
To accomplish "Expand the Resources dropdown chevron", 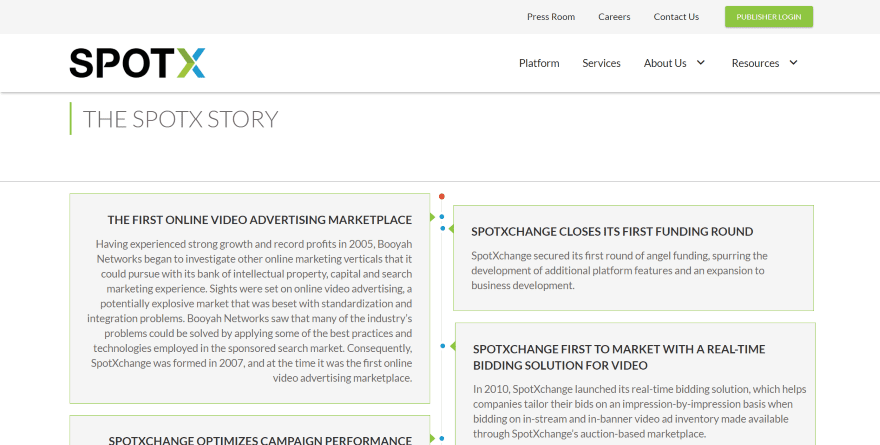I will pos(793,63).
